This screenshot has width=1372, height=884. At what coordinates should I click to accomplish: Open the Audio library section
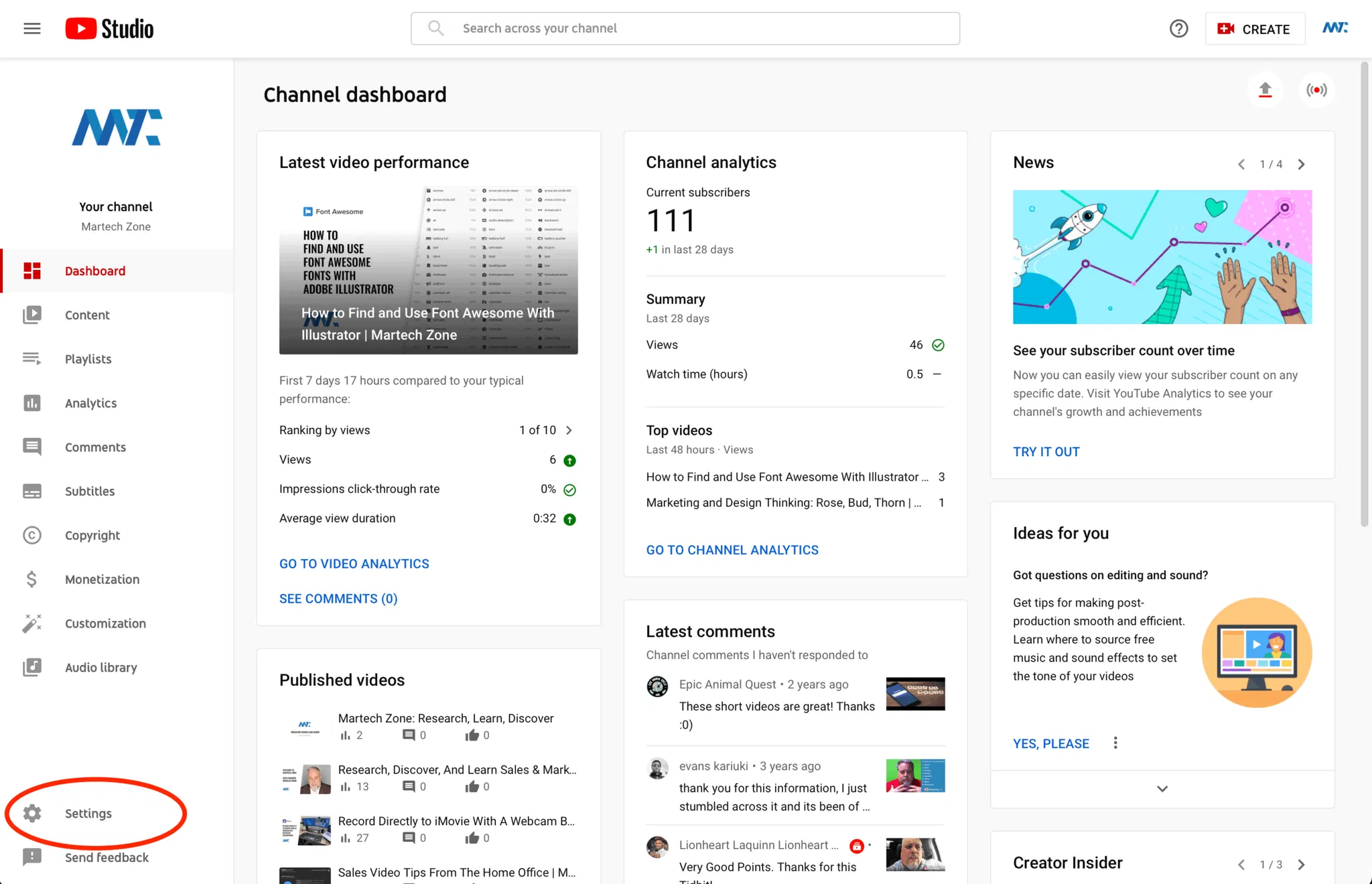click(100, 667)
